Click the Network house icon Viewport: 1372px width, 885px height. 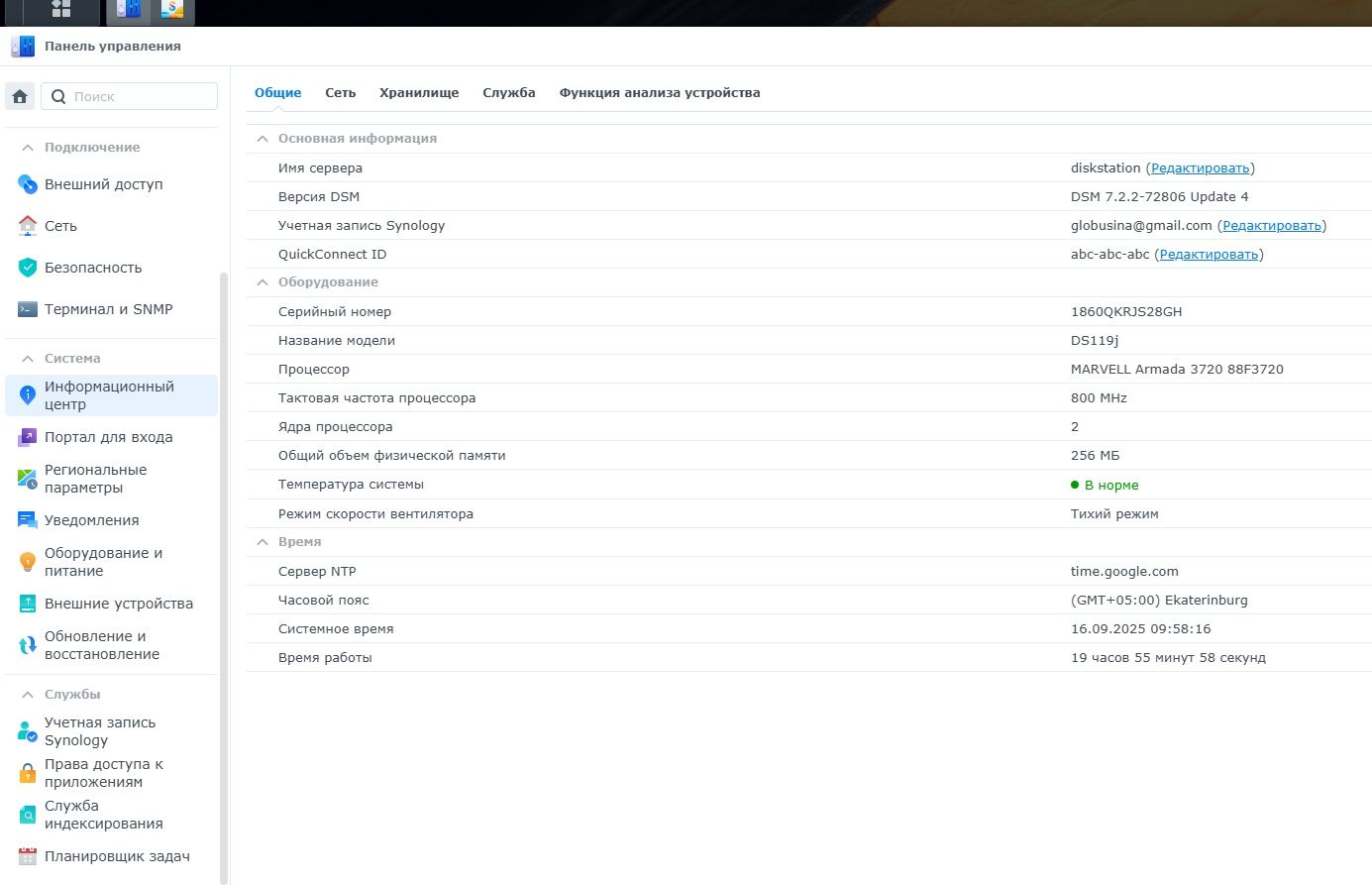28,226
